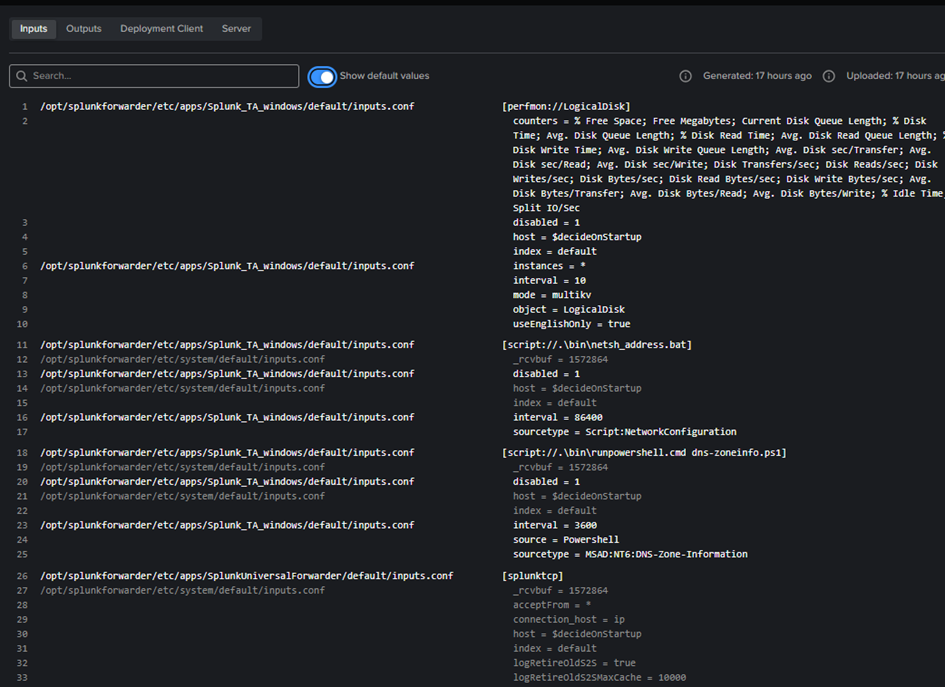This screenshot has height=687, width=945.
Task: Switch to the Inputs tab
Action: 34,29
